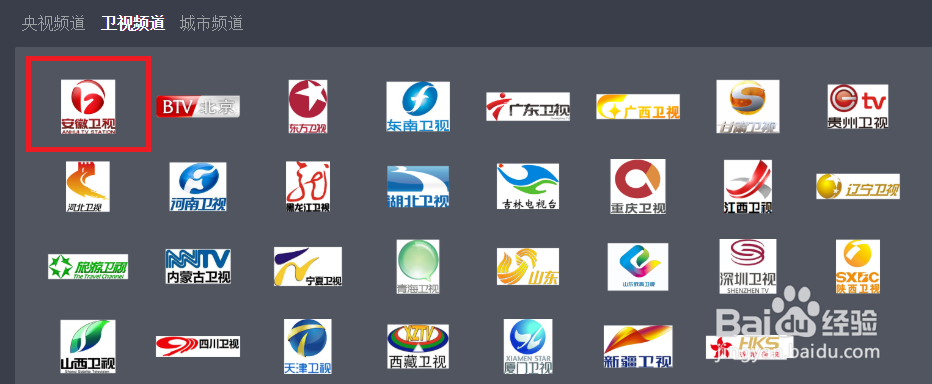Open the 安徽卫视 channel logo
The image size is (932, 384).
[88, 106]
